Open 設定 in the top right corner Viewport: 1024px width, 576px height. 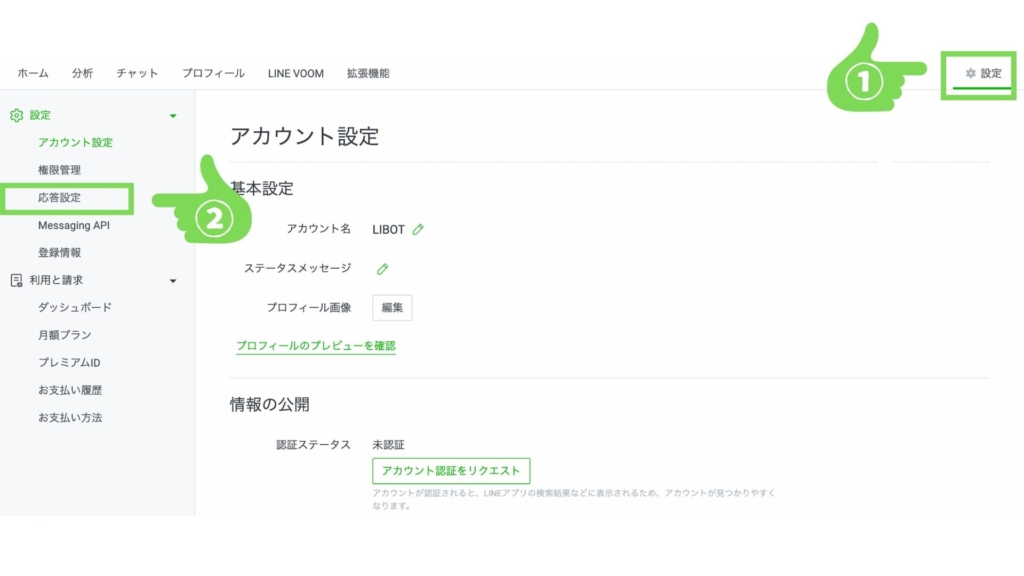(983, 74)
